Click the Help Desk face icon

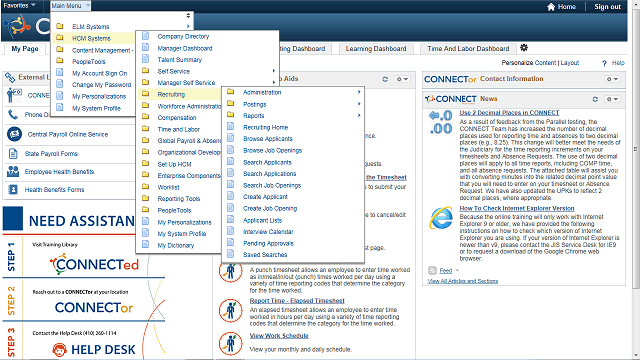coord(60,350)
